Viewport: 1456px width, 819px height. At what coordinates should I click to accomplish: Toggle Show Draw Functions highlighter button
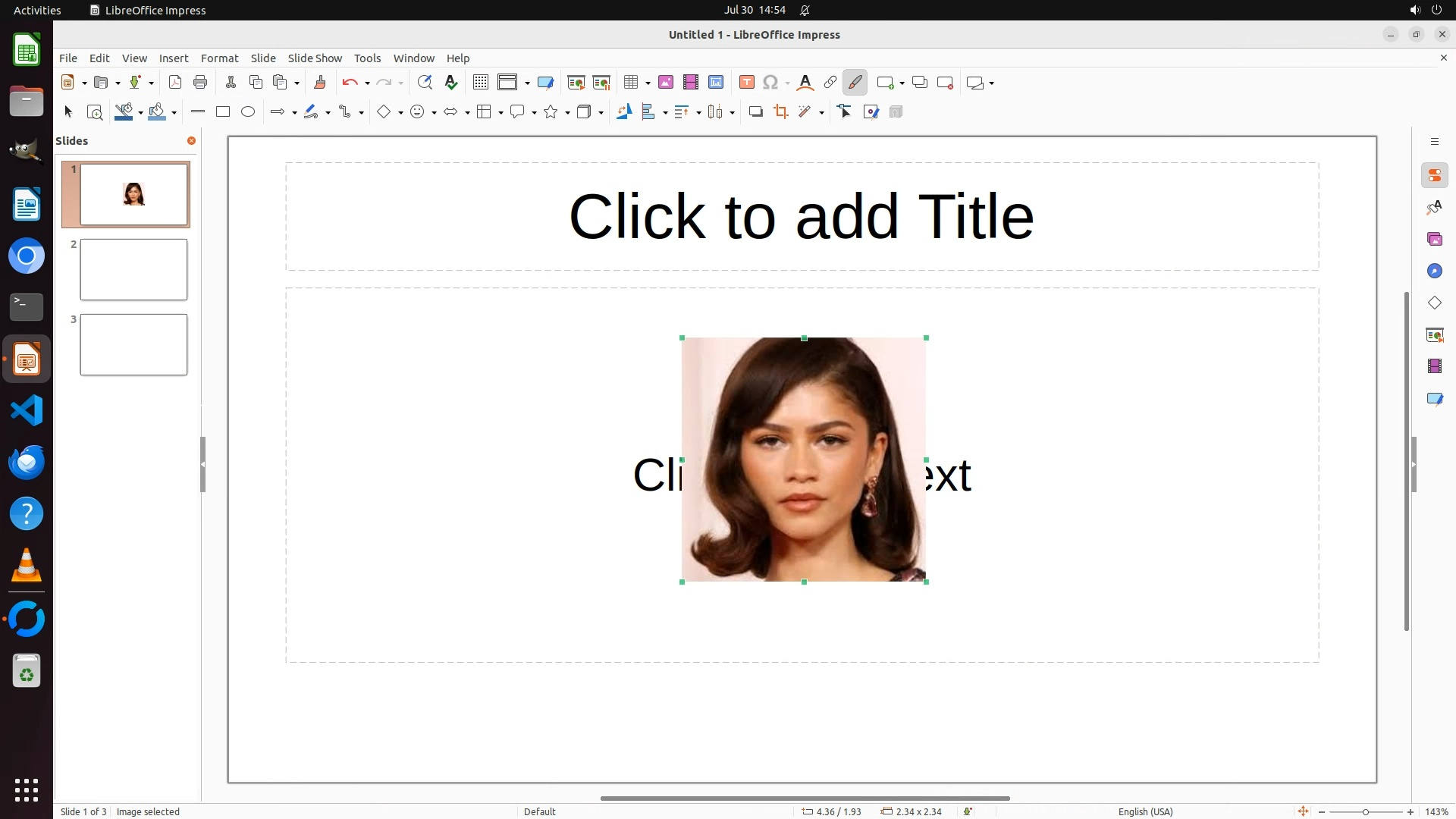855,83
